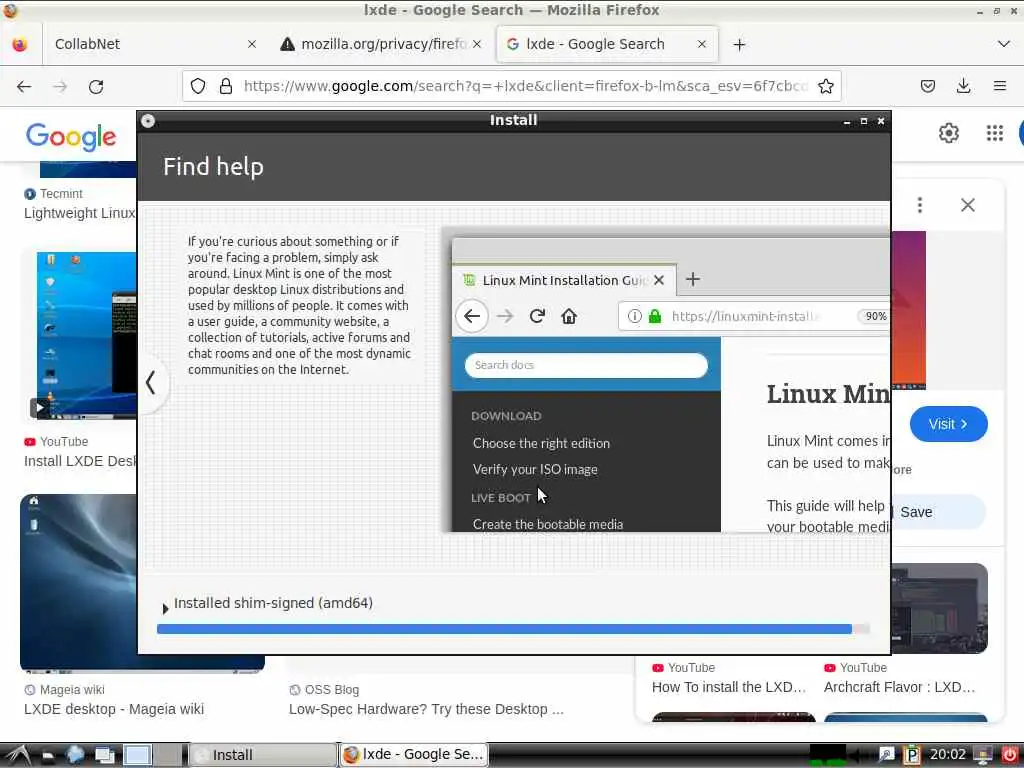
Task: Minimize the Install window
Action: click(x=847, y=121)
